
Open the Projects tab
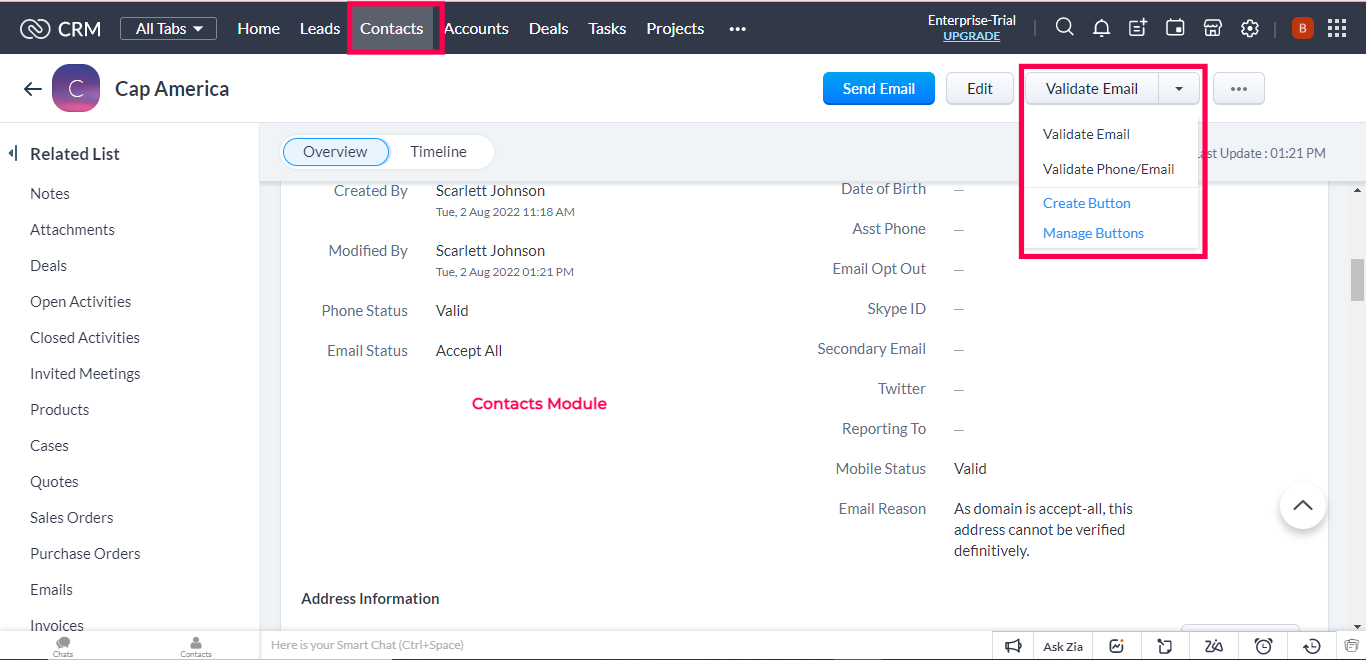click(x=675, y=29)
